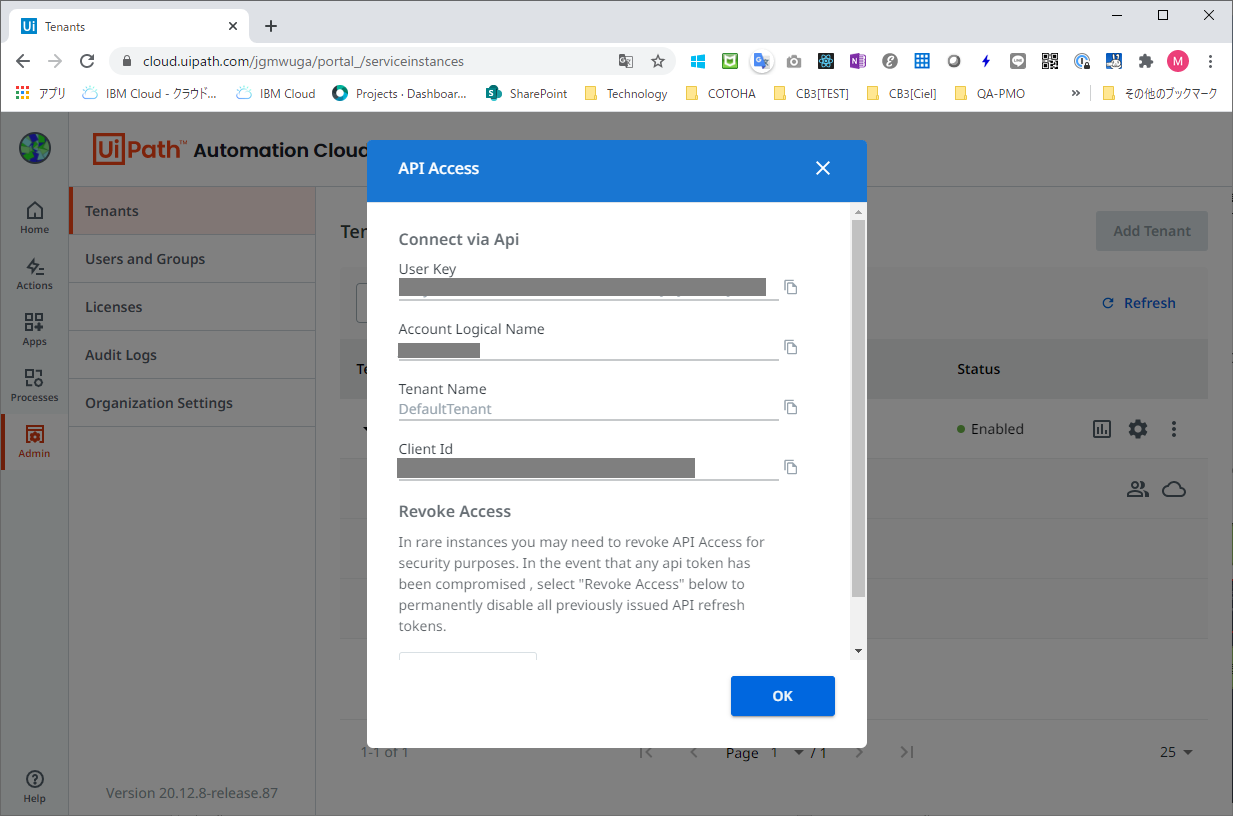Select Audit Logs menu item
The image size is (1233, 816).
pyautogui.click(x=121, y=355)
